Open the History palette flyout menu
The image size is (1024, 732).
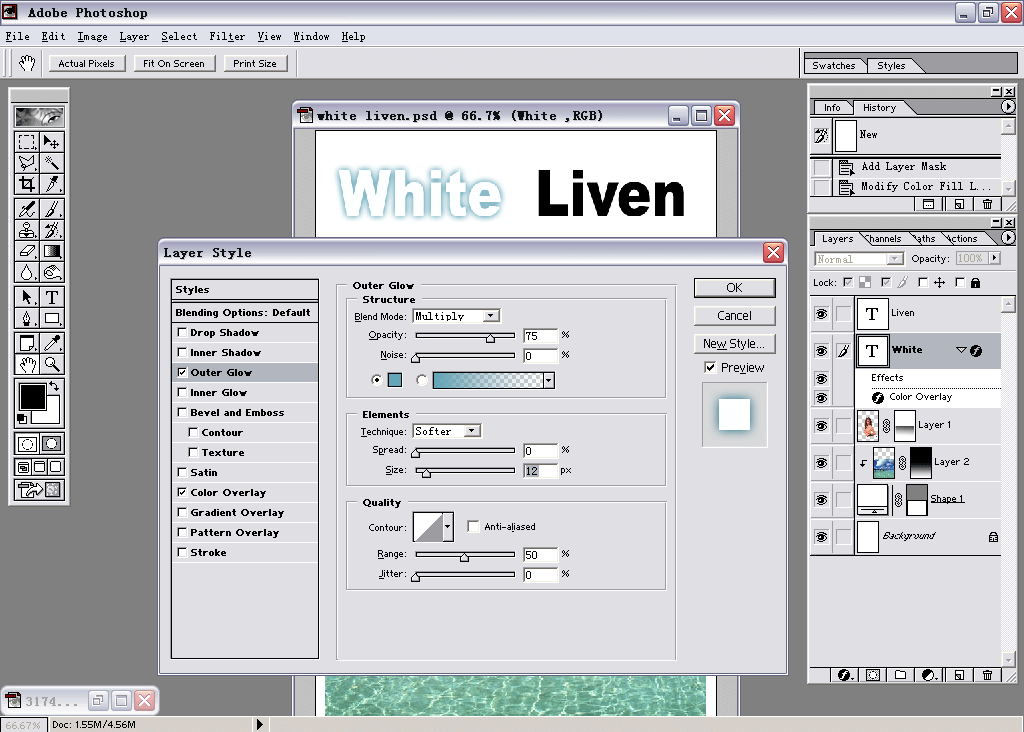tap(1008, 106)
